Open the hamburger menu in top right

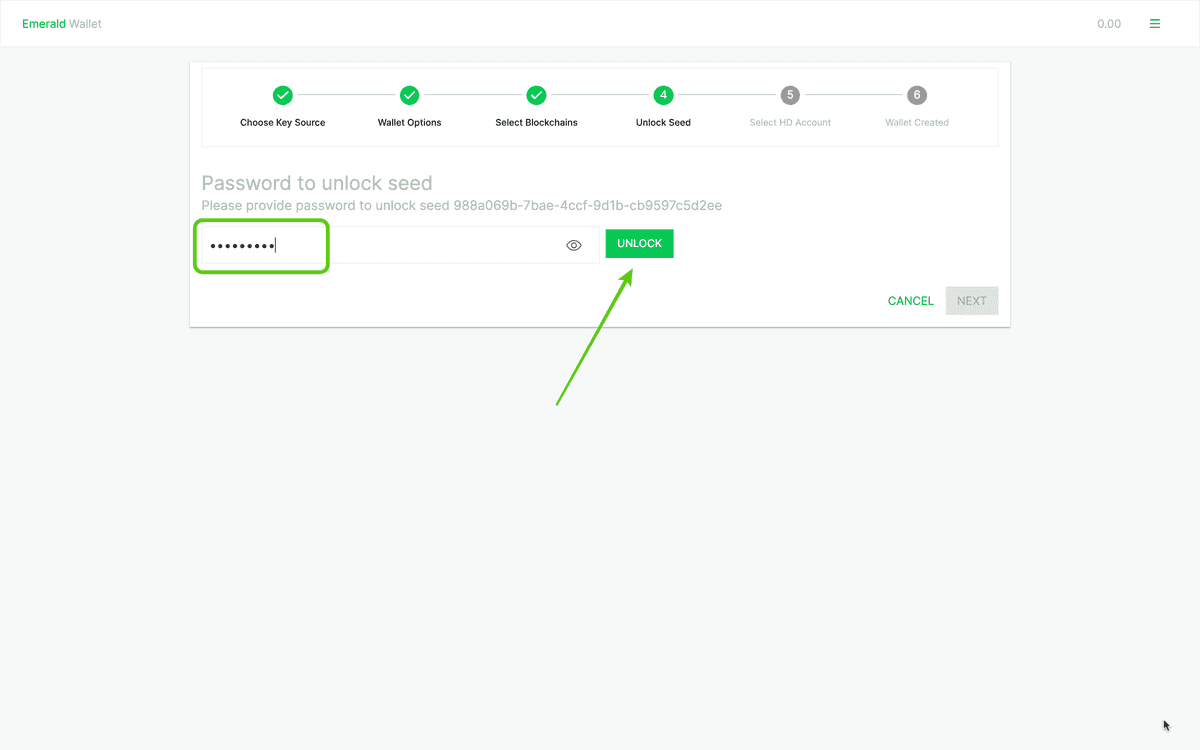coord(1155,23)
